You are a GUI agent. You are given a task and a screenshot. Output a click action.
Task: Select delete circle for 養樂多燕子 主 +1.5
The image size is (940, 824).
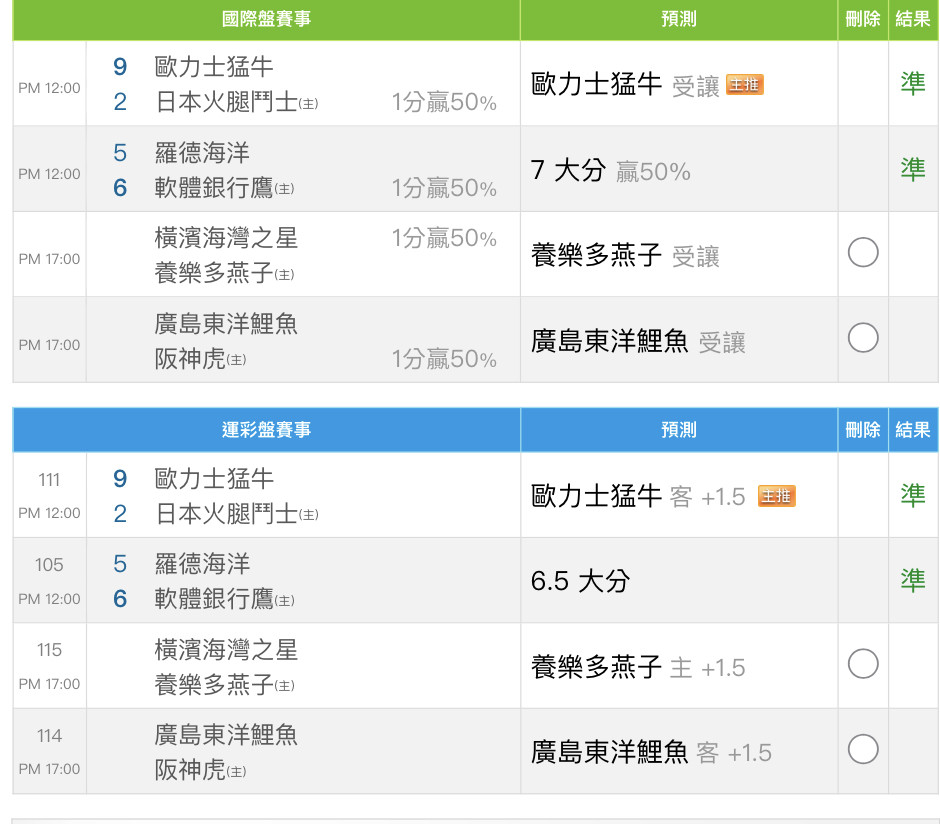863,663
